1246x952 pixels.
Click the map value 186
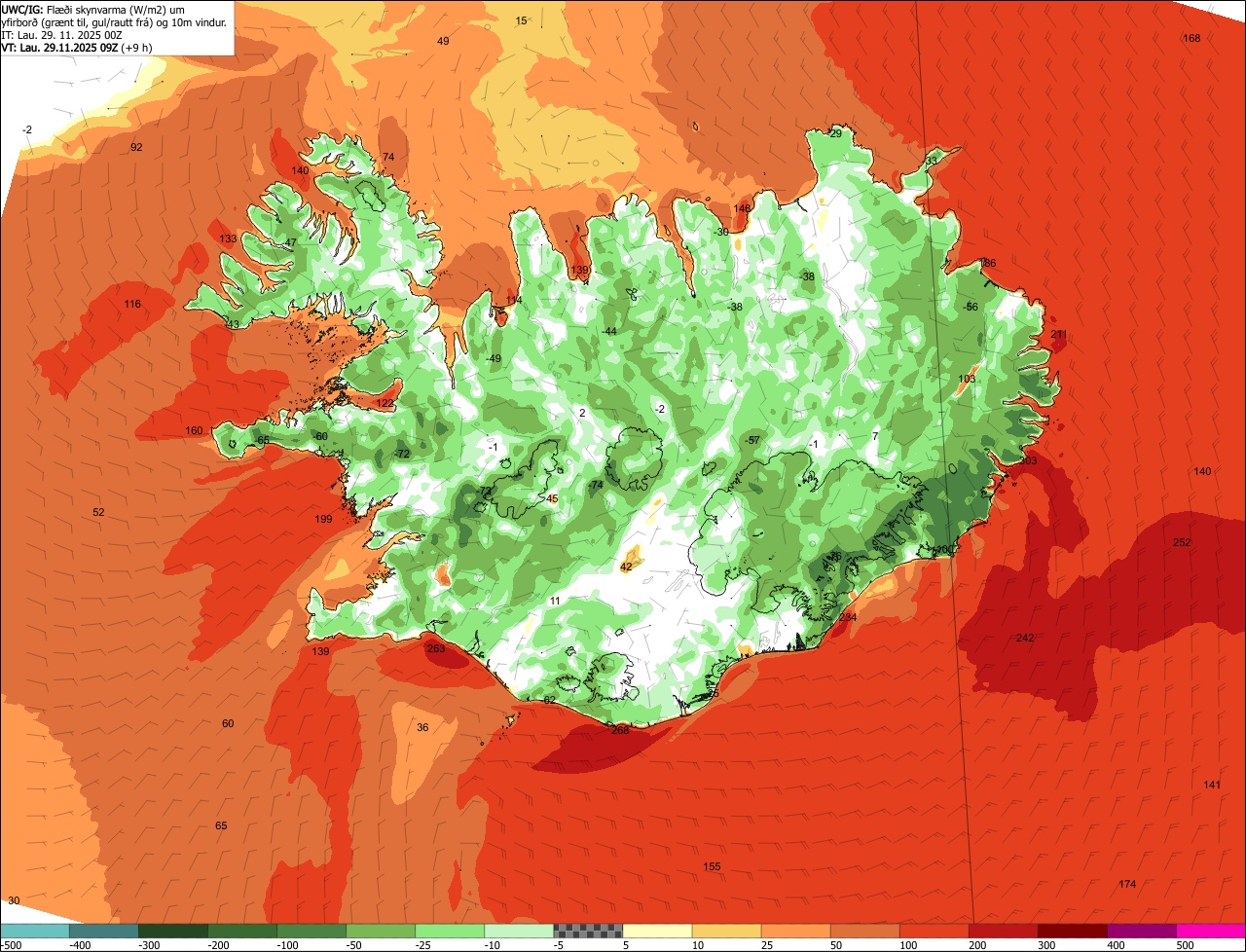(x=987, y=263)
